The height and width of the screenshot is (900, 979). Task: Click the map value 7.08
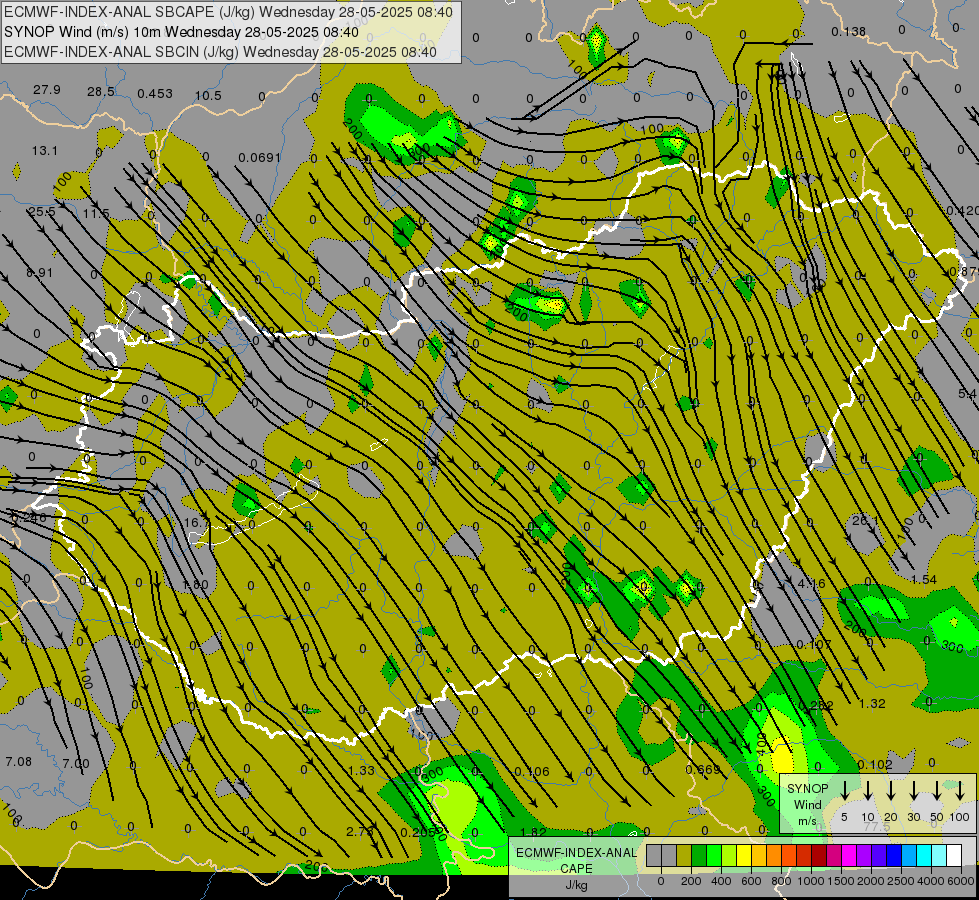pyautogui.click(x=18, y=761)
